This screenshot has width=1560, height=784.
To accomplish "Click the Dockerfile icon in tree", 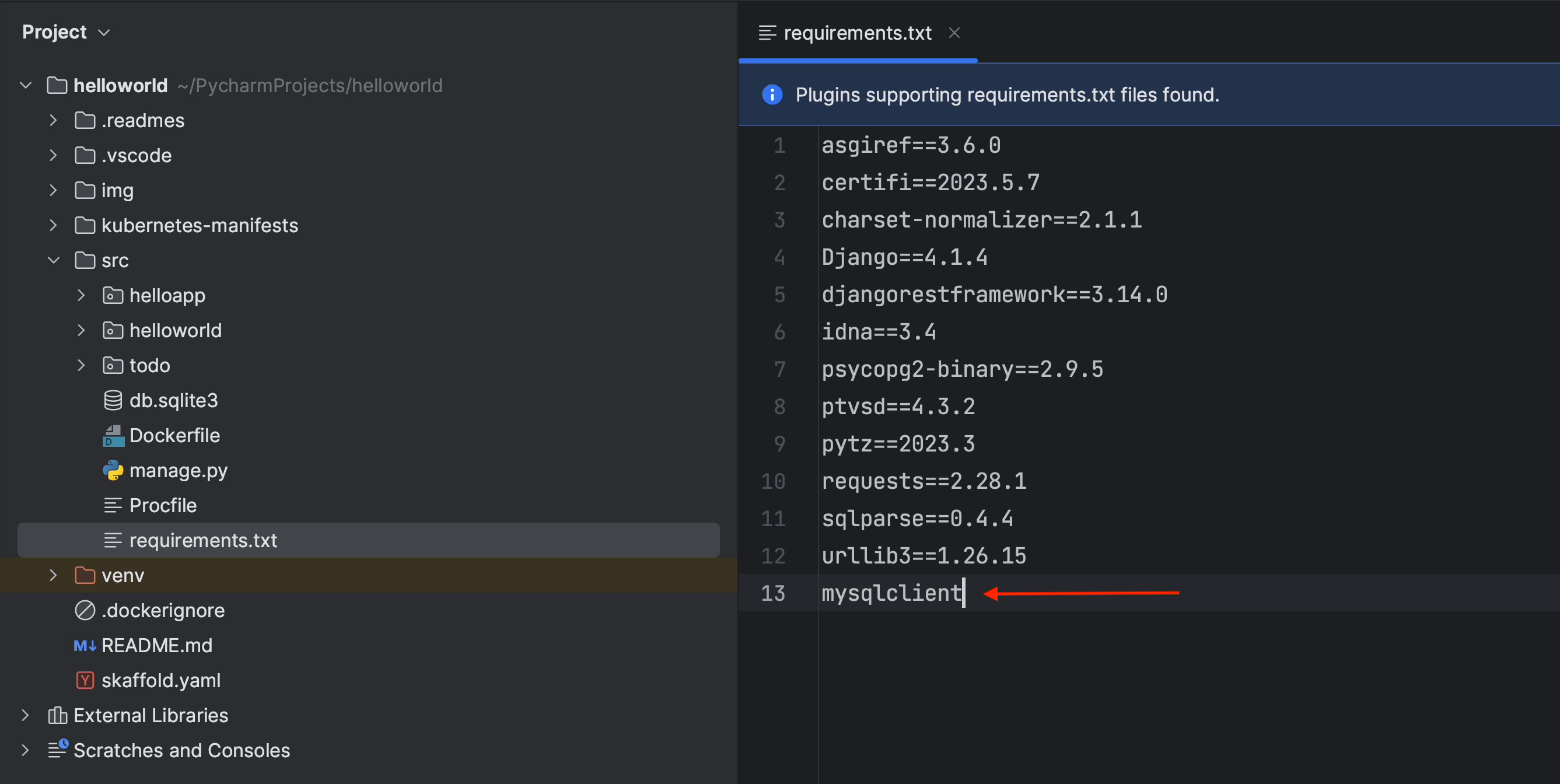I will pyautogui.click(x=113, y=436).
